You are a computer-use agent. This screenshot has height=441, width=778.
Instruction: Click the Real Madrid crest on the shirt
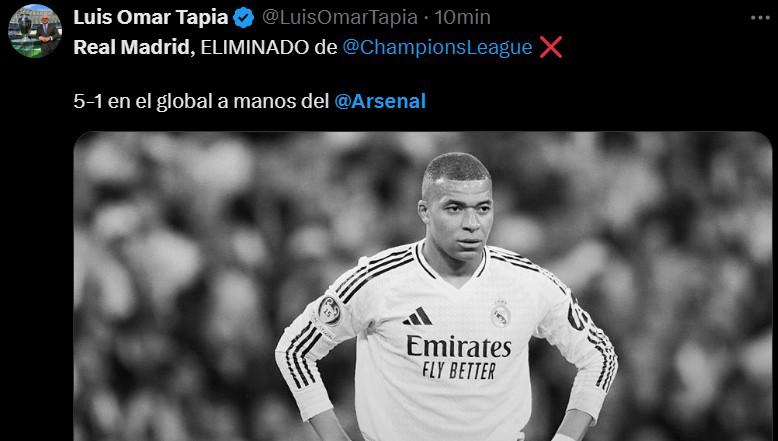(x=501, y=314)
